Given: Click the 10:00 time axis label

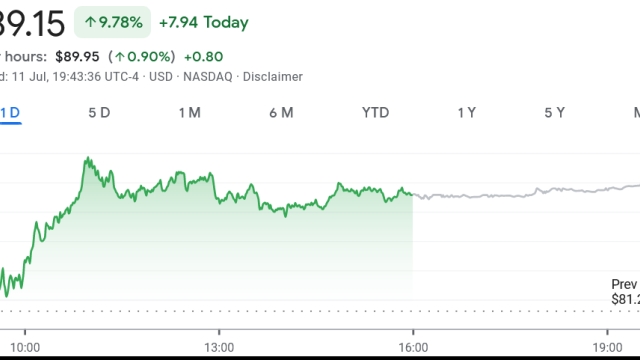Looking at the screenshot, I should [25, 348].
